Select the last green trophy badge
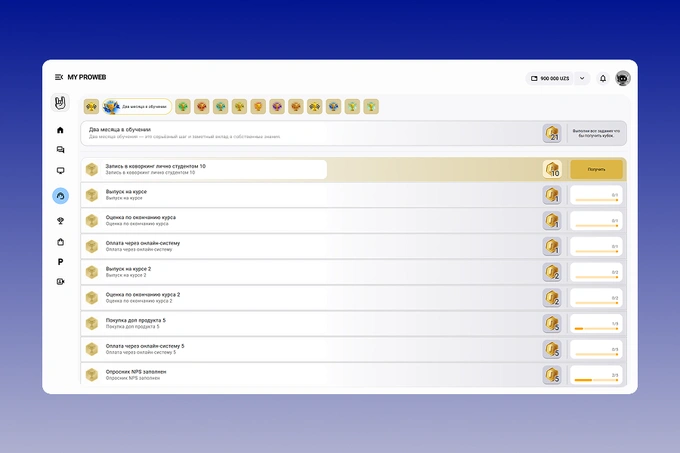This screenshot has width=680, height=453. click(x=371, y=107)
